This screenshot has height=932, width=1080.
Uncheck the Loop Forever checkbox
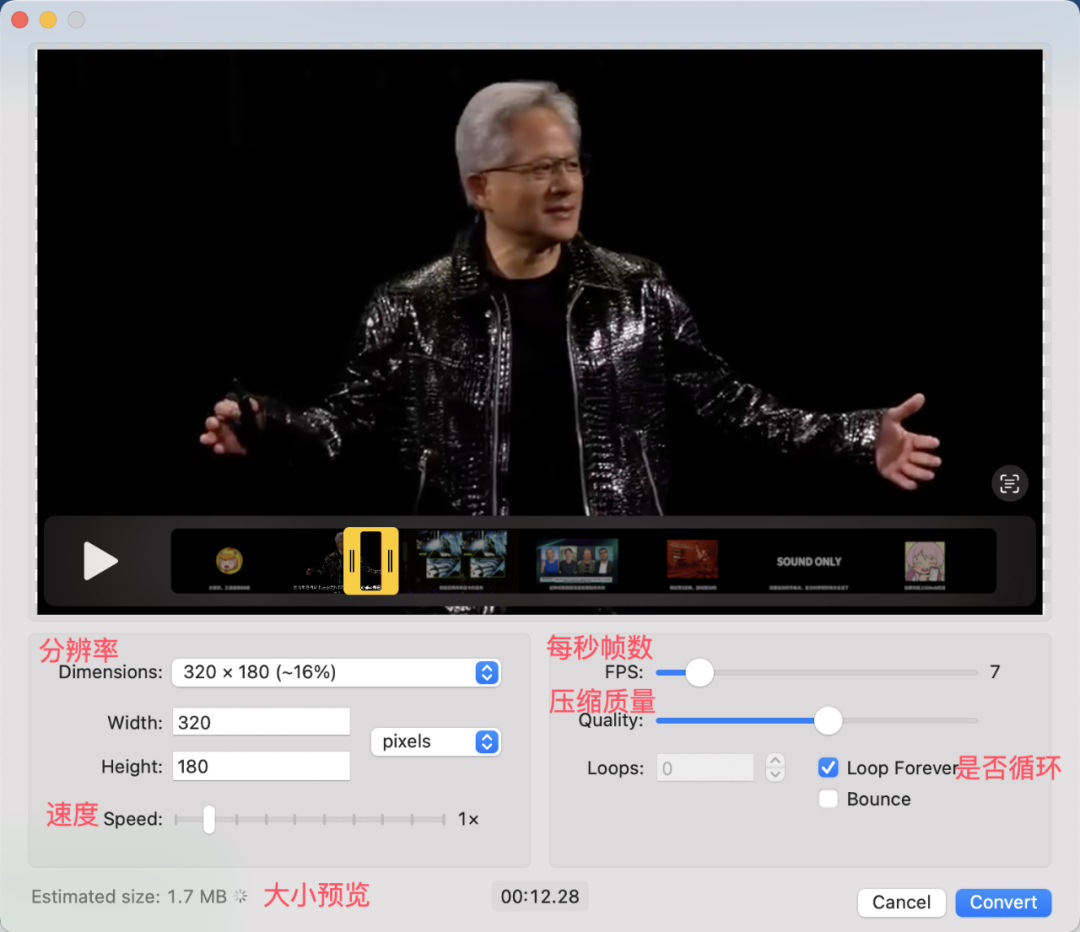[829, 767]
